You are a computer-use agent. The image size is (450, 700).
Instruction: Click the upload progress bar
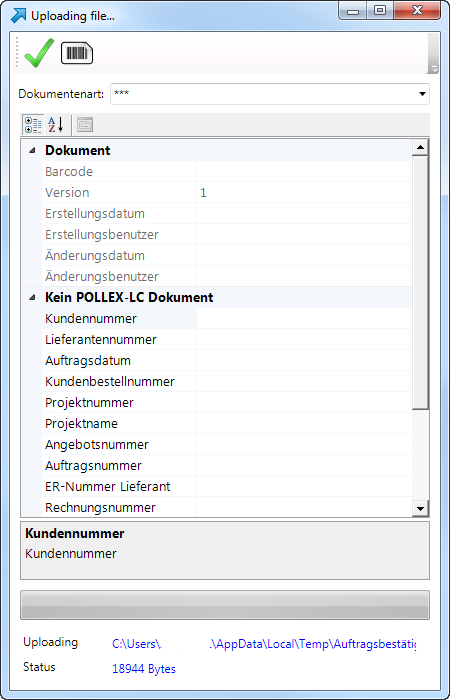pos(225,605)
